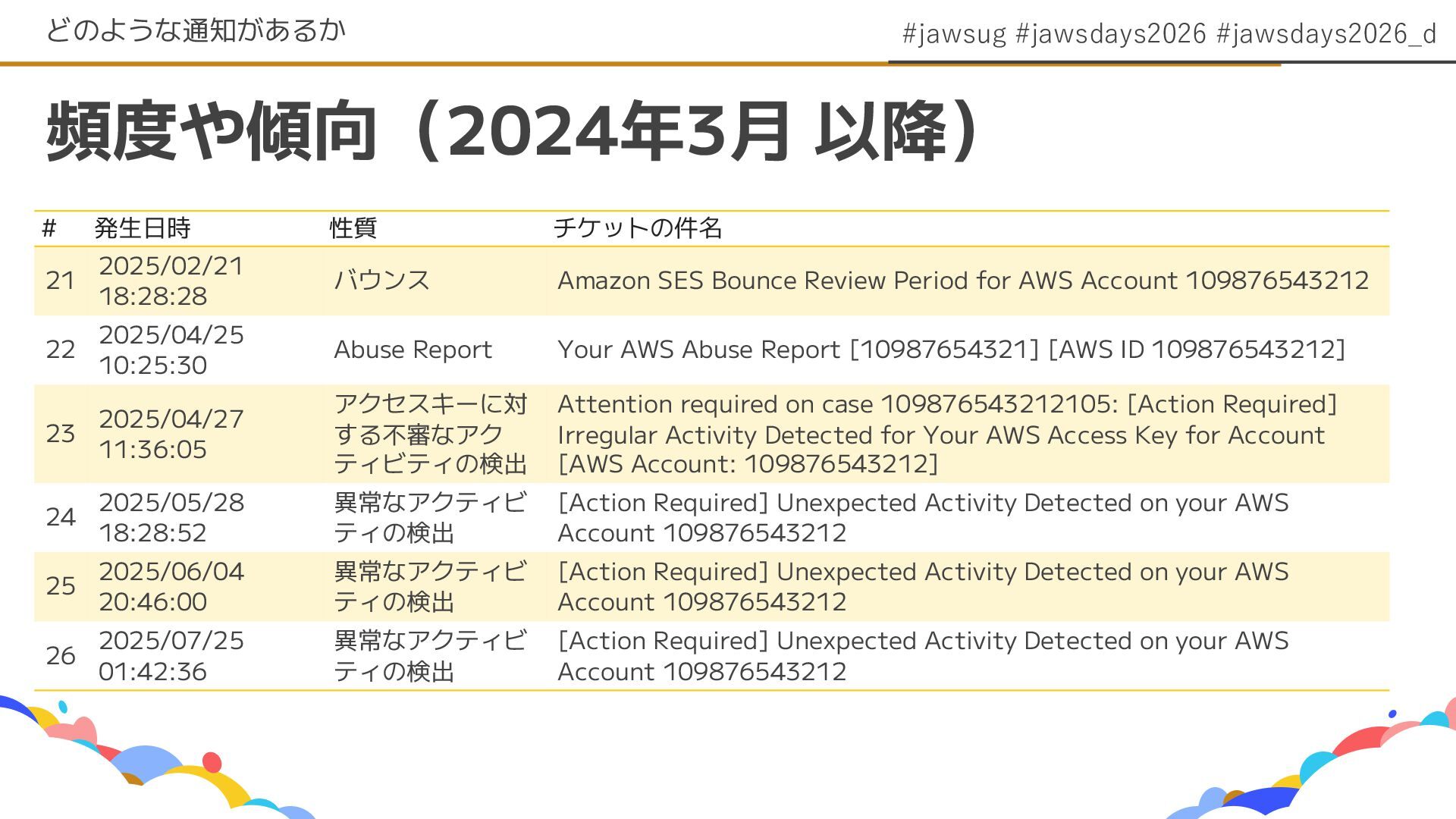
Task: Click the colorful cloud decoration at bottom left
Action: 152,758
